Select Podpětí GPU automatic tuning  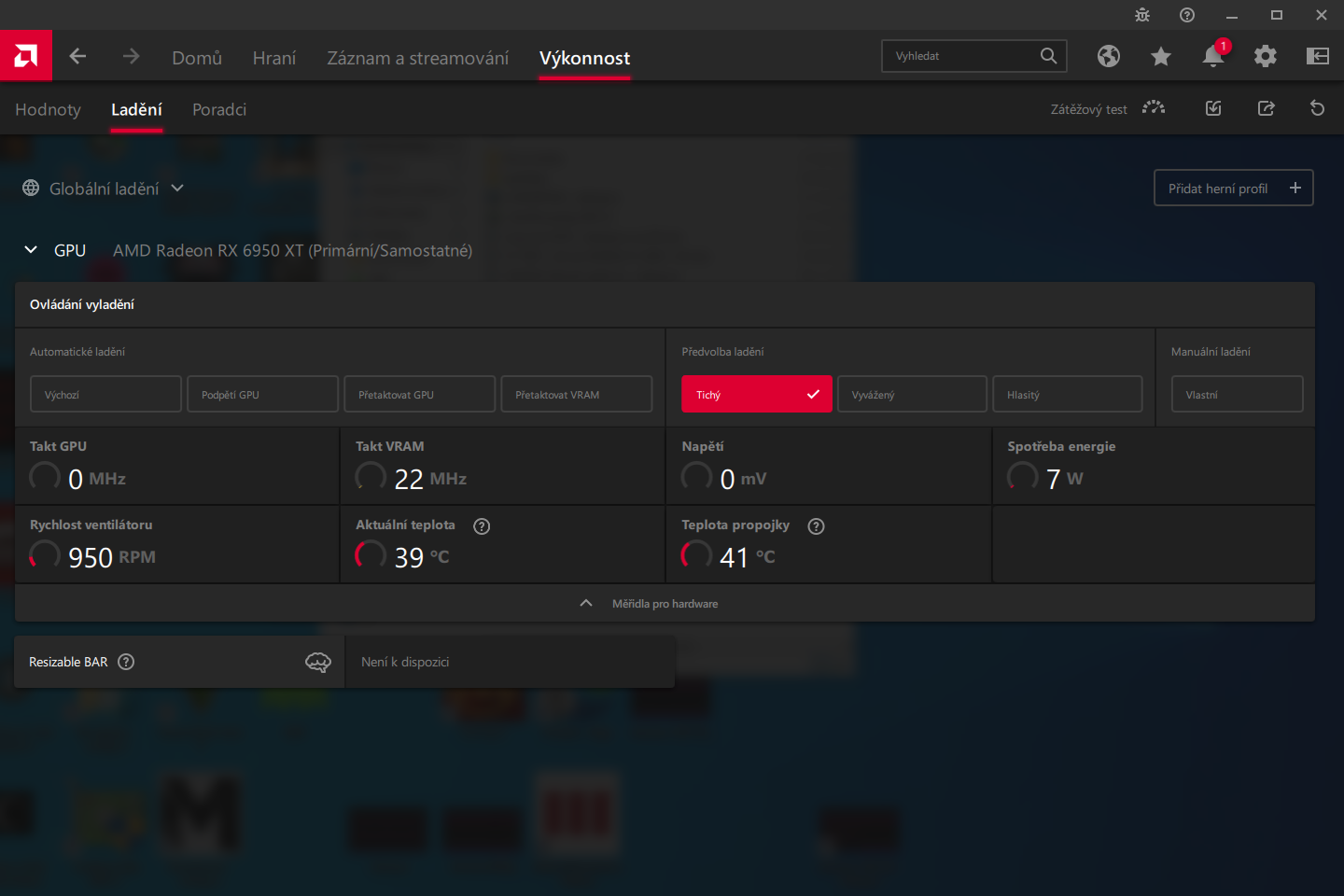point(262,394)
